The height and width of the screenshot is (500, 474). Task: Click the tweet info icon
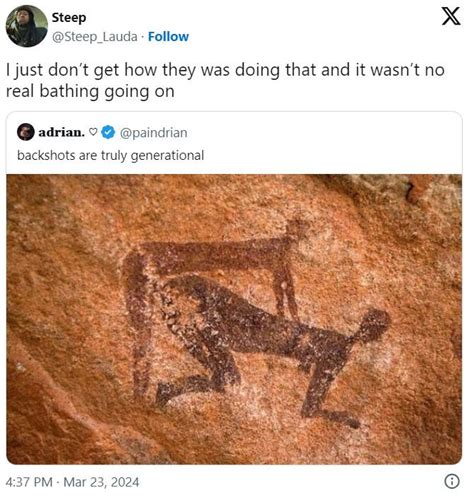[452, 481]
